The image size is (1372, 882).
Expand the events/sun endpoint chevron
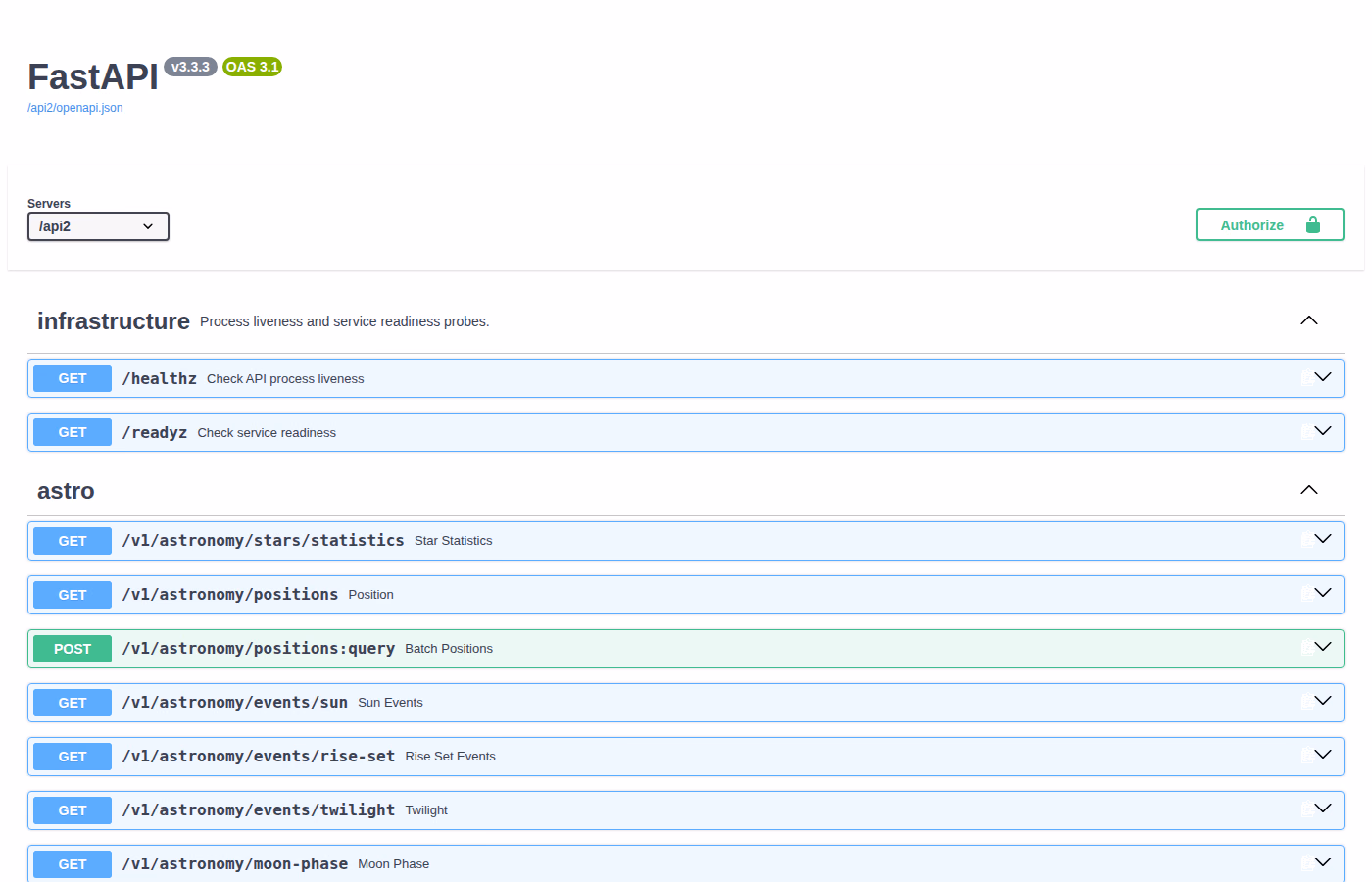[1323, 701]
